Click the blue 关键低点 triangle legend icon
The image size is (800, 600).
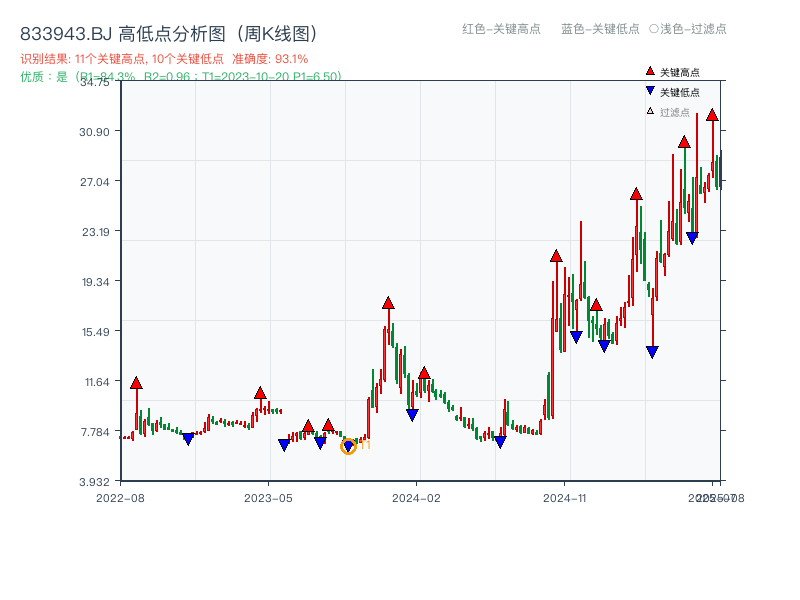pos(648,91)
